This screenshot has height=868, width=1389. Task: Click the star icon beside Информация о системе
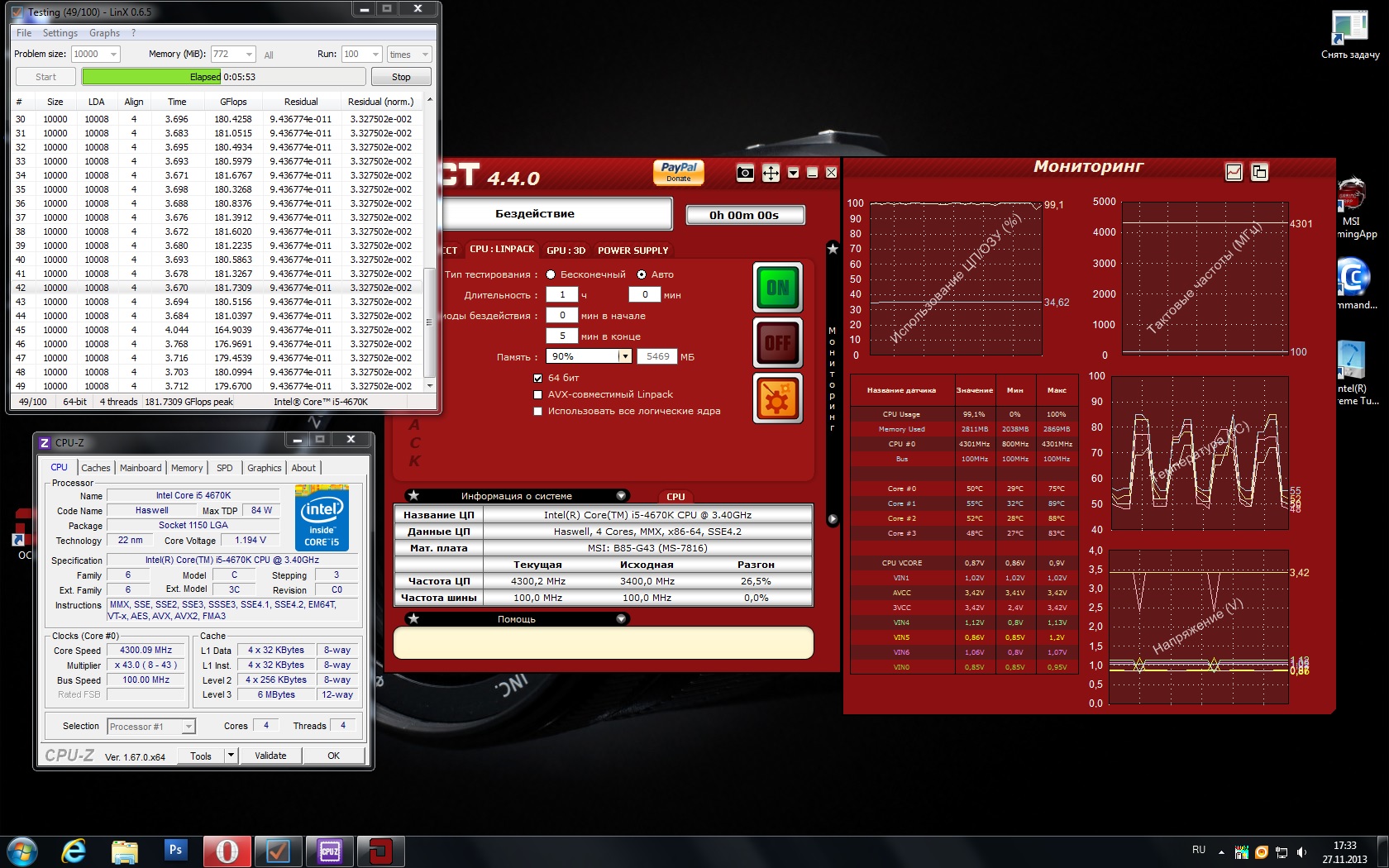(x=414, y=496)
